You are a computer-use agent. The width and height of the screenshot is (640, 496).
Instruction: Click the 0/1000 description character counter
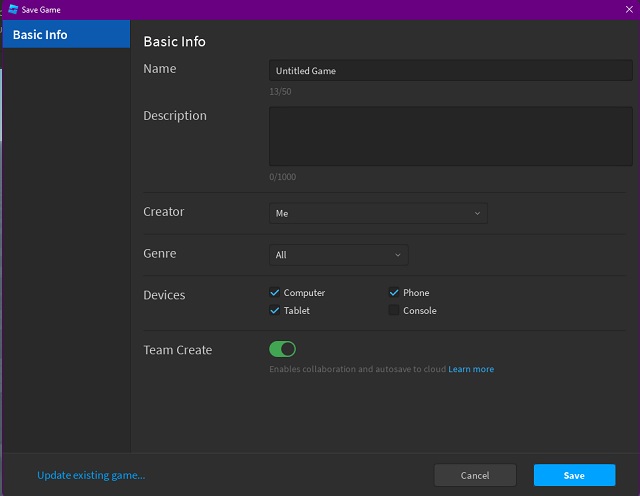click(x=282, y=177)
